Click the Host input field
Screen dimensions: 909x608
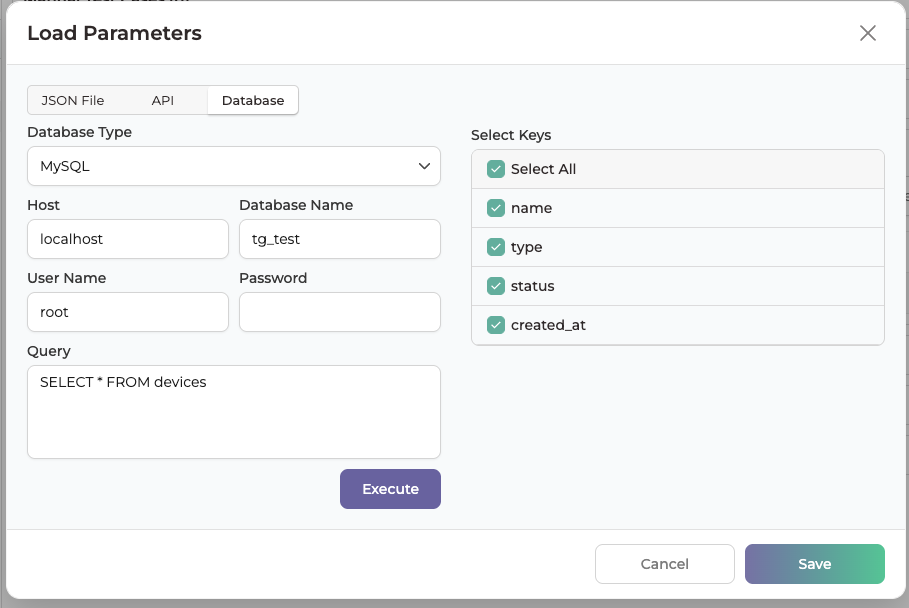128,239
